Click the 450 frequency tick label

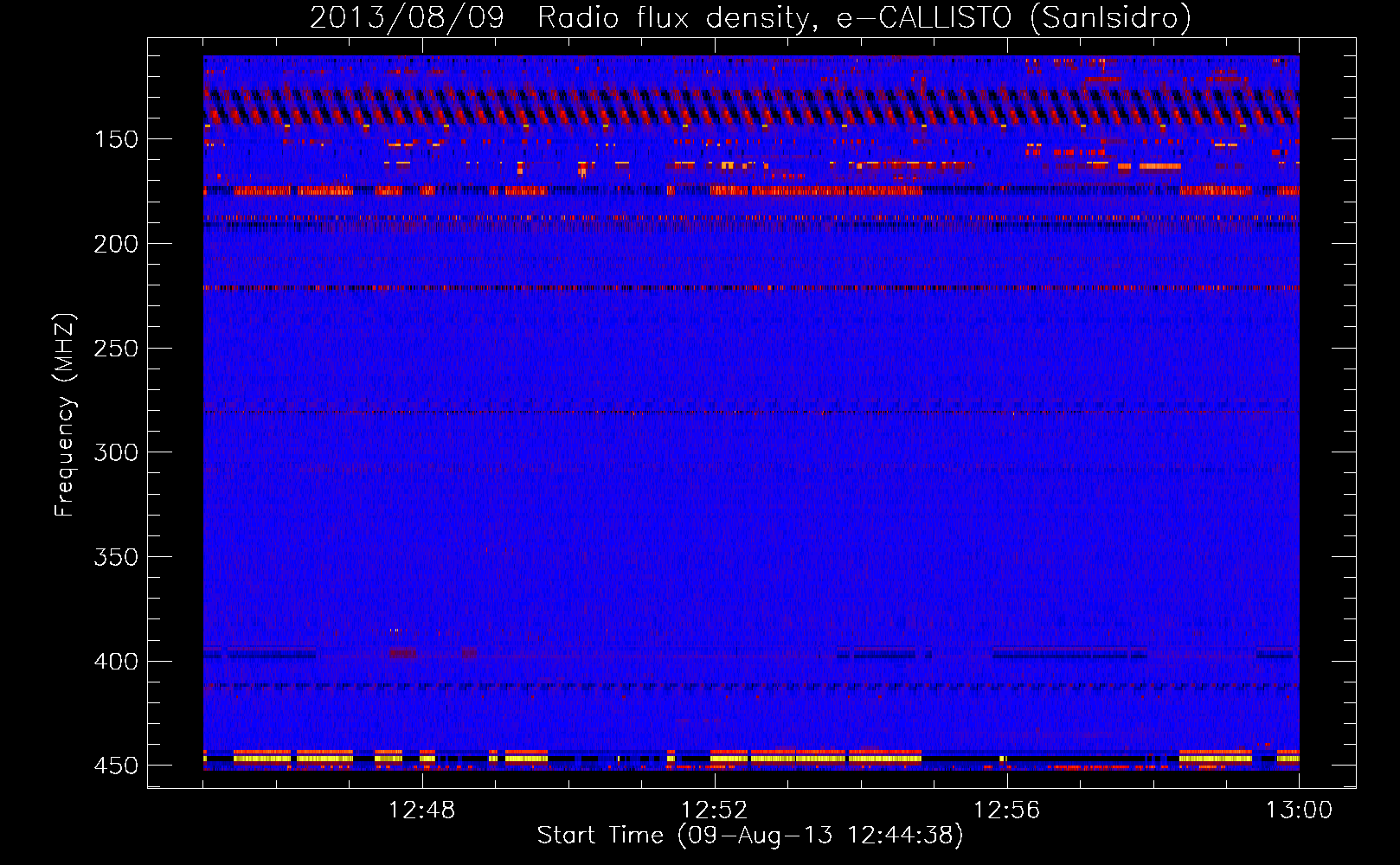[x=116, y=766]
